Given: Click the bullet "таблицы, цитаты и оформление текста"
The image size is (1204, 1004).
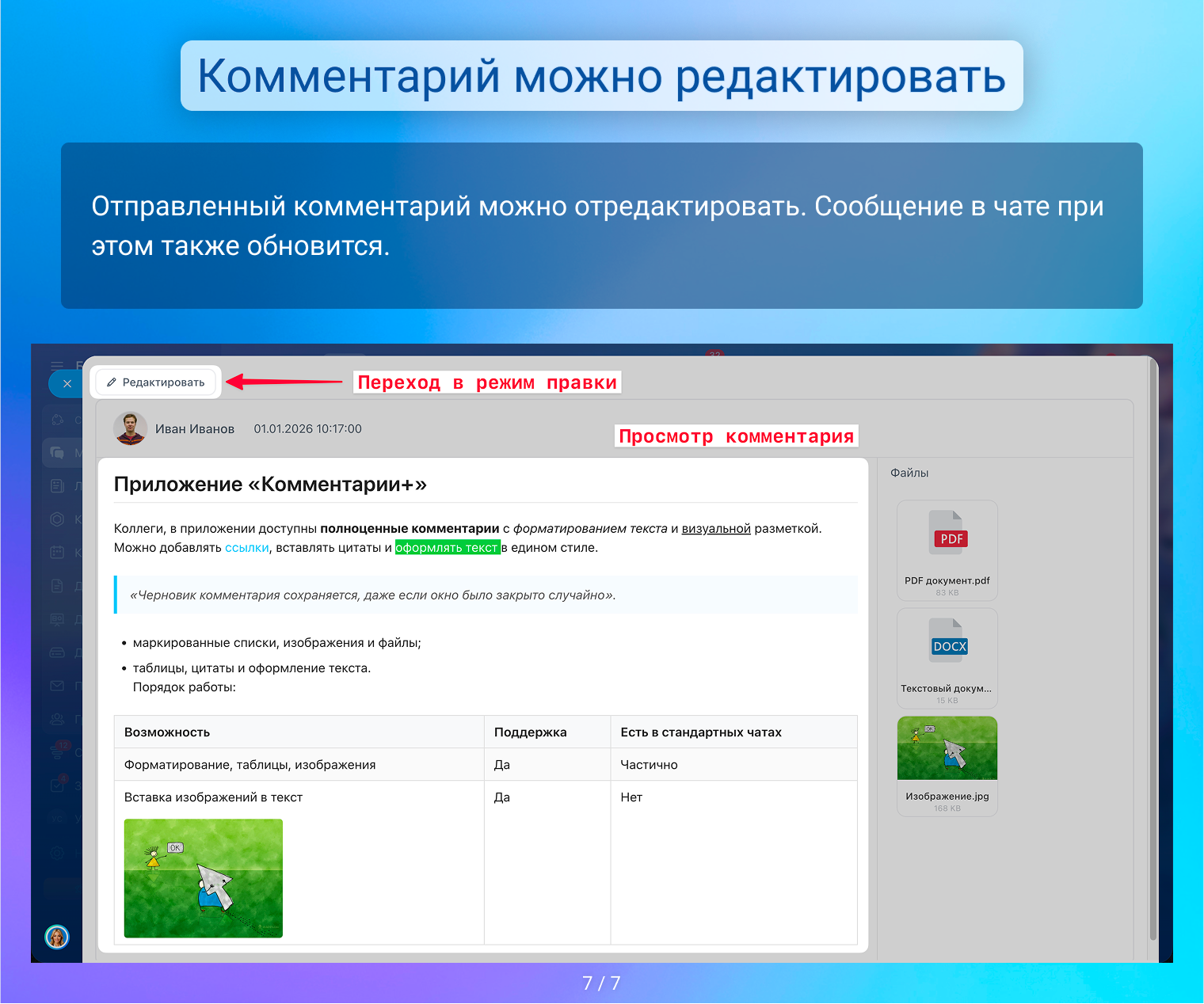Looking at the screenshot, I should (252, 668).
